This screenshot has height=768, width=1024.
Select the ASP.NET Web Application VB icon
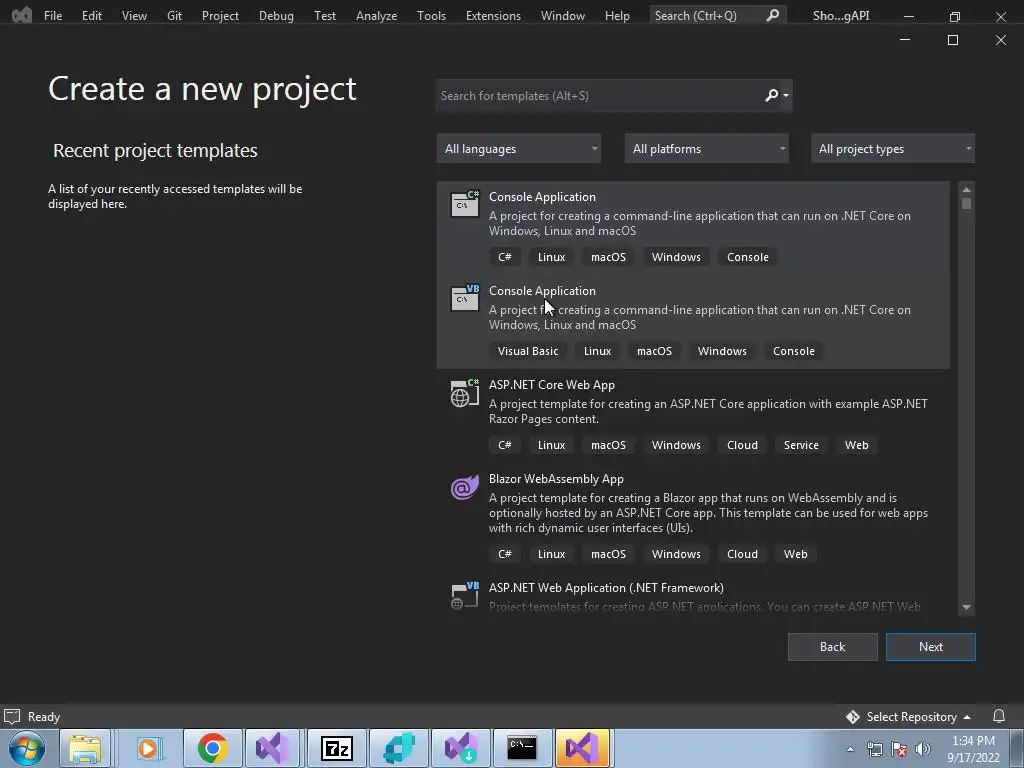pos(465,595)
